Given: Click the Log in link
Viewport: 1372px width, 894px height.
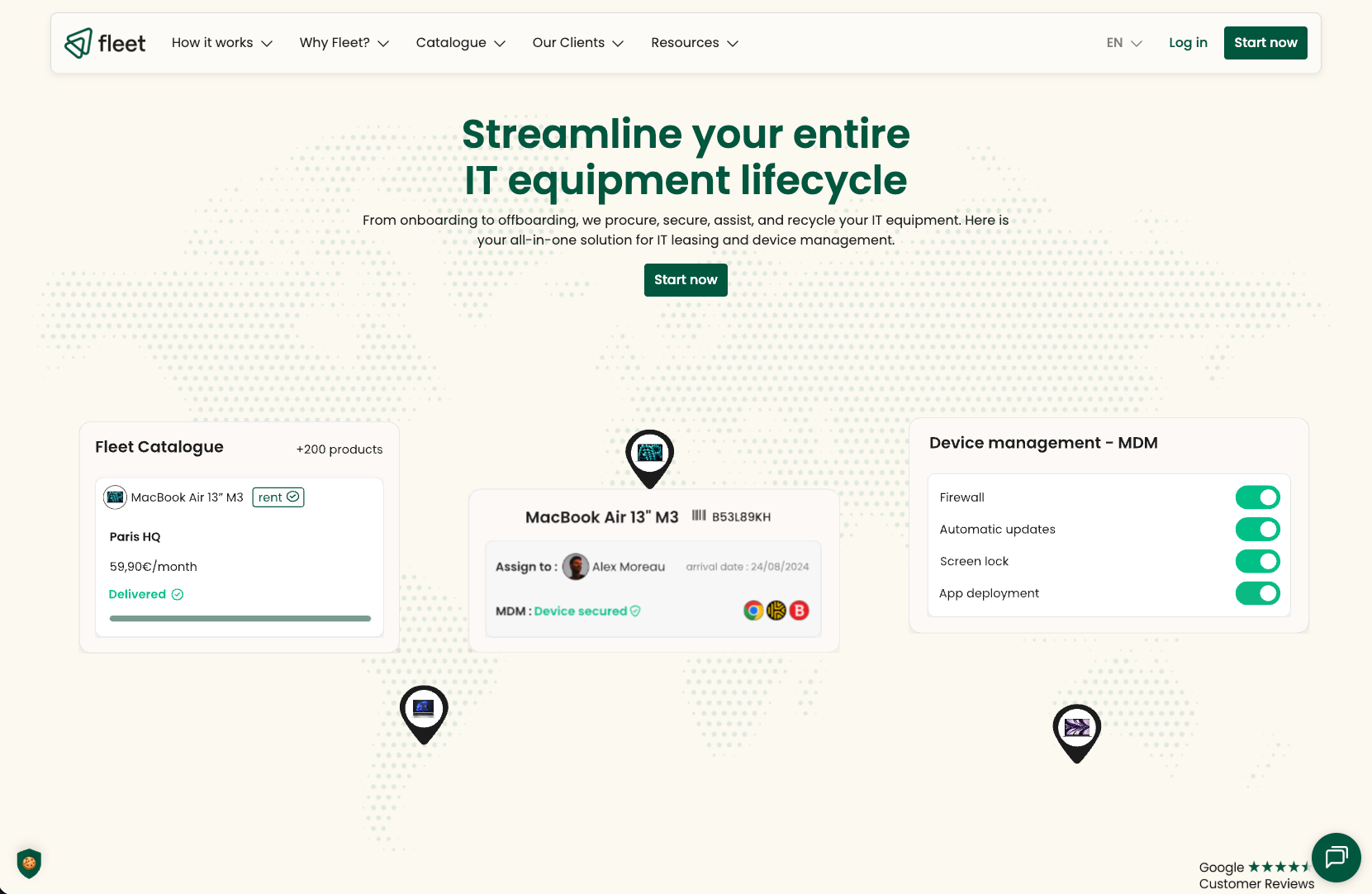Looking at the screenshot, I should [x=1188, y=43].
